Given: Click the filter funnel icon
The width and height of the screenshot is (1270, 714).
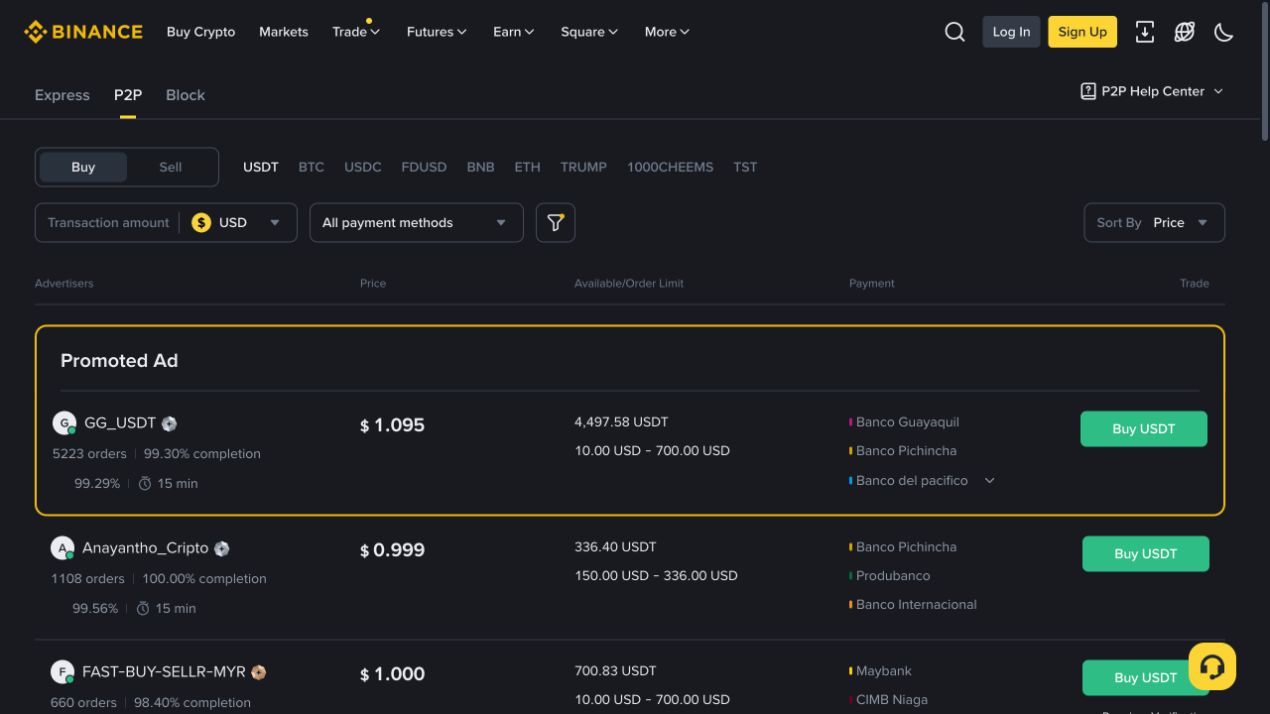Looking at the screenshot, I should (x=555, y=223).
